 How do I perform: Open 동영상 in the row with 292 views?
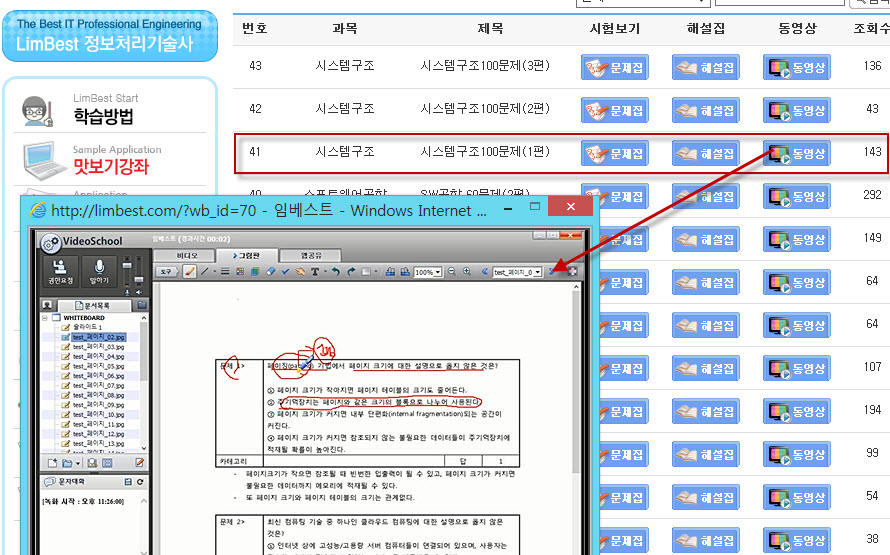796,197
